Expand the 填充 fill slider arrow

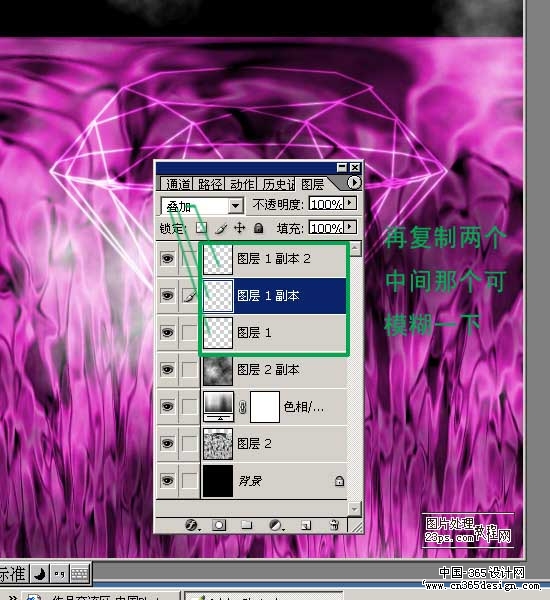click(350, 227)
